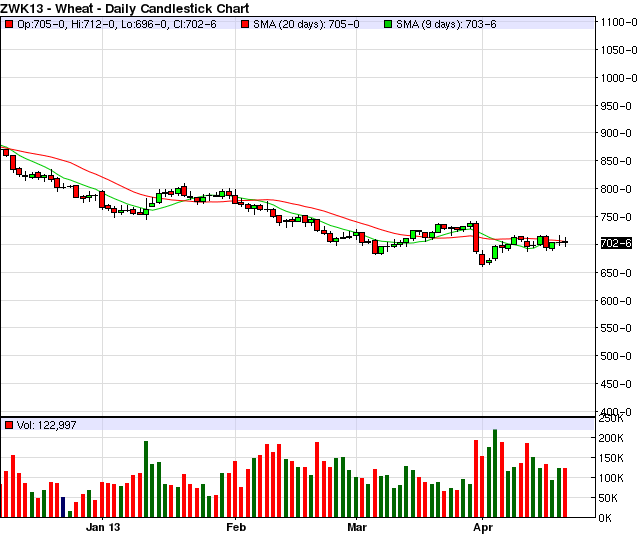
Task: Click the 'Mar' date axis label
Action: click(357, 527)
